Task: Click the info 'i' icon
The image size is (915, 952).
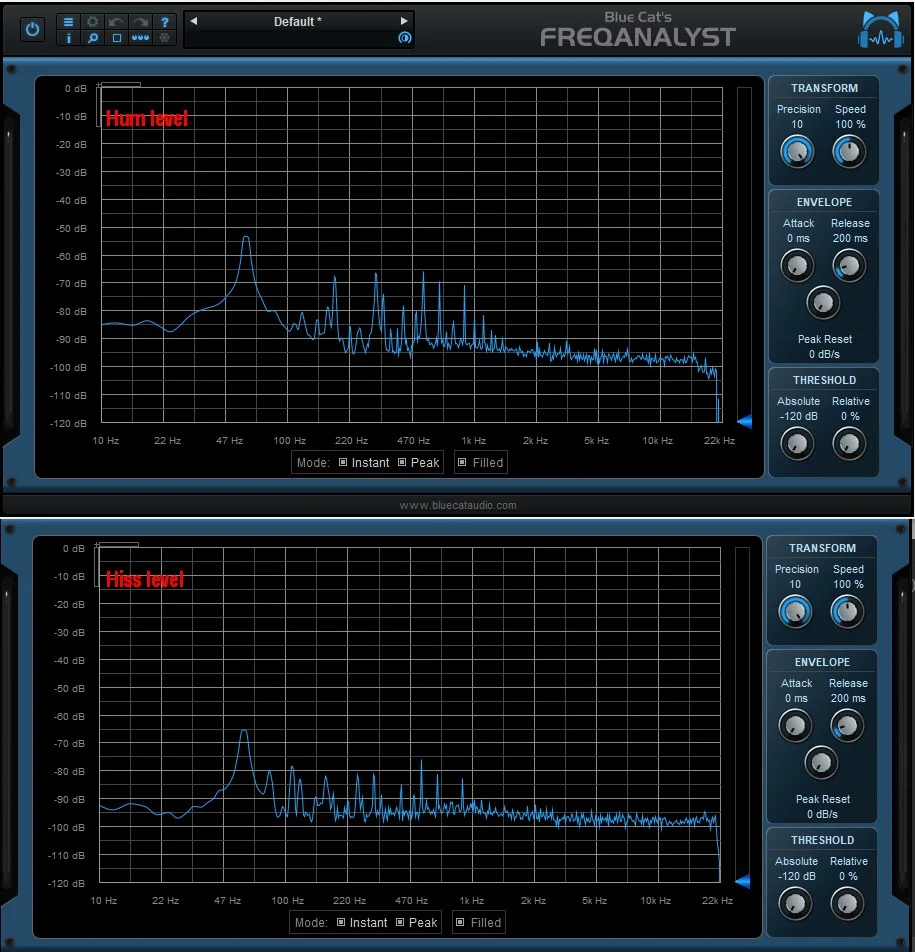Action: point(69,38)
